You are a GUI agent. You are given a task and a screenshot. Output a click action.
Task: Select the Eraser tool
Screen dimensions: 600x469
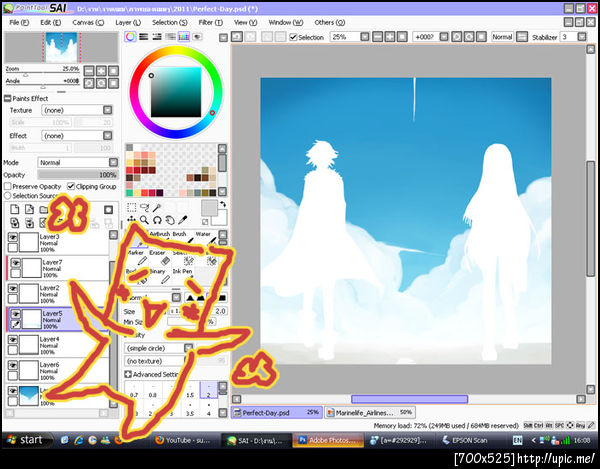point(161,258)
